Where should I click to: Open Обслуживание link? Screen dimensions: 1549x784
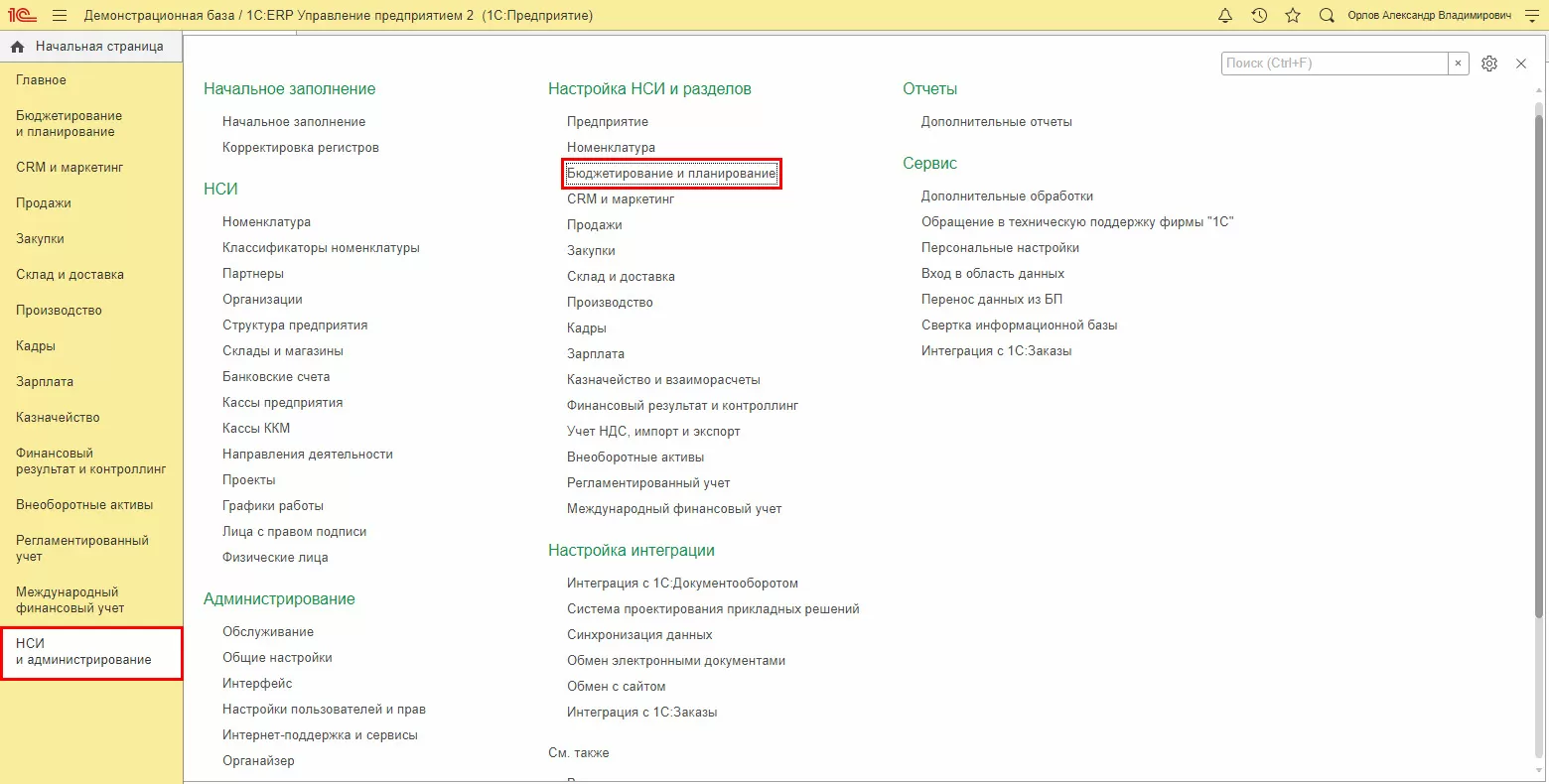coord(268,632)
